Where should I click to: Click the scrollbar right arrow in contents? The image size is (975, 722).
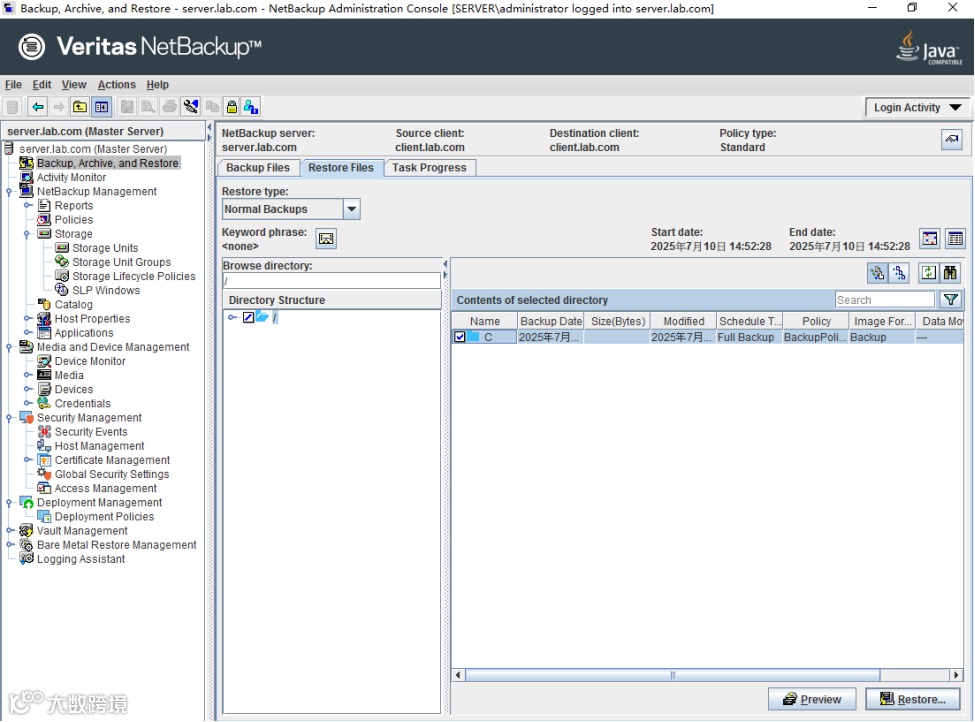(x=956, y=675)
